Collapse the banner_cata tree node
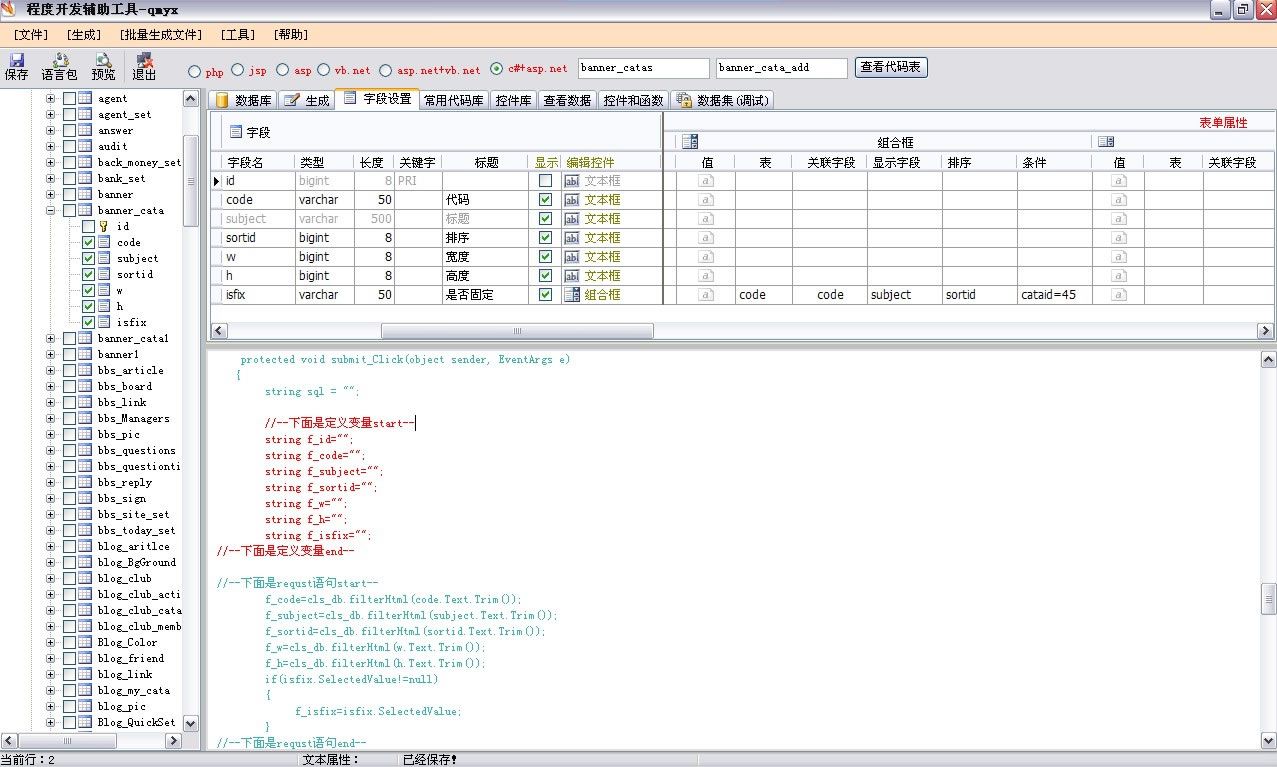 coord(51,210)
